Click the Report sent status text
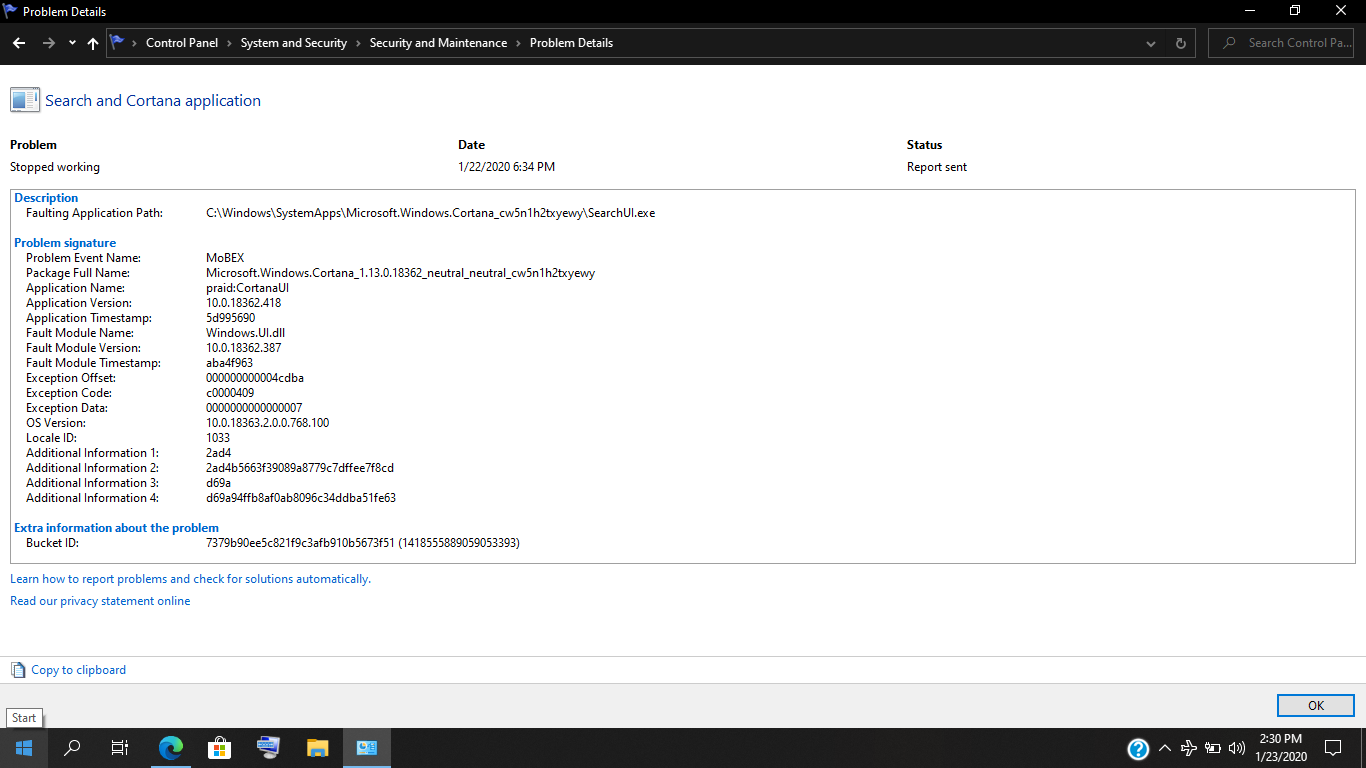Screen dimensions: 1366x768 tap(937, 167)
